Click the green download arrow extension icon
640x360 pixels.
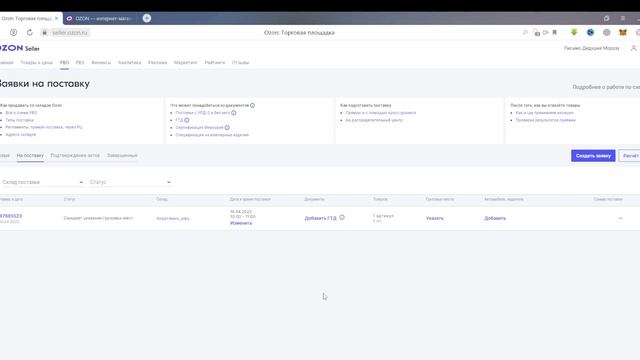tap(574, 32)
